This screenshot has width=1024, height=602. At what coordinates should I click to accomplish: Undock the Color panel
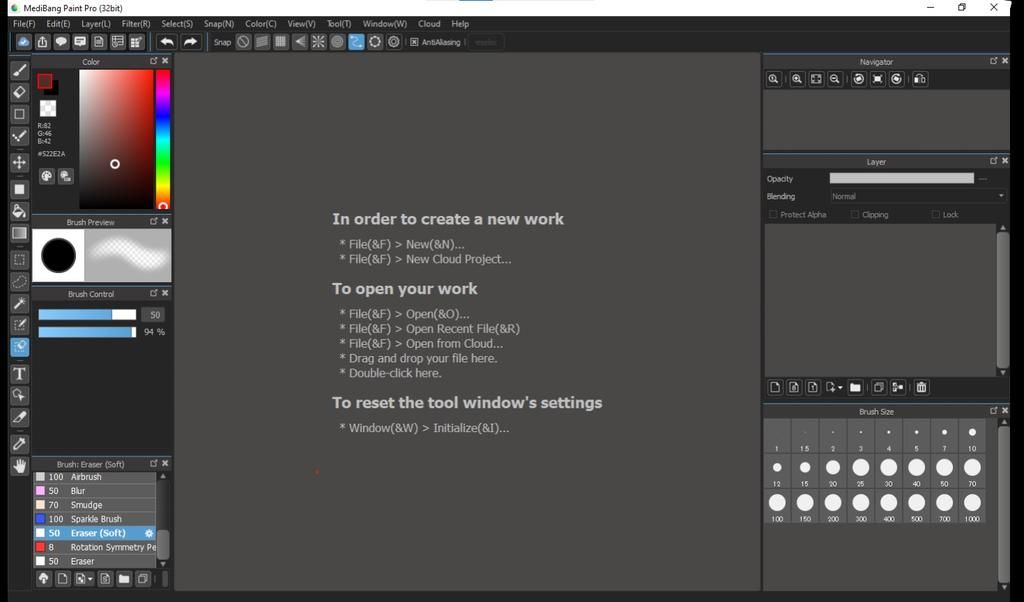click(x=153, y=61)
